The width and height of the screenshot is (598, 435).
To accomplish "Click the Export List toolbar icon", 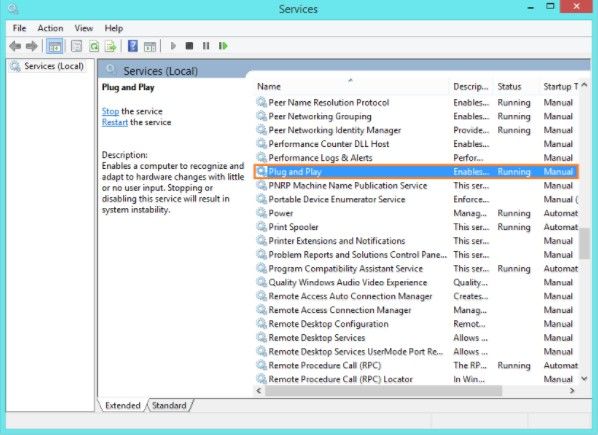I will pos(111,47).
